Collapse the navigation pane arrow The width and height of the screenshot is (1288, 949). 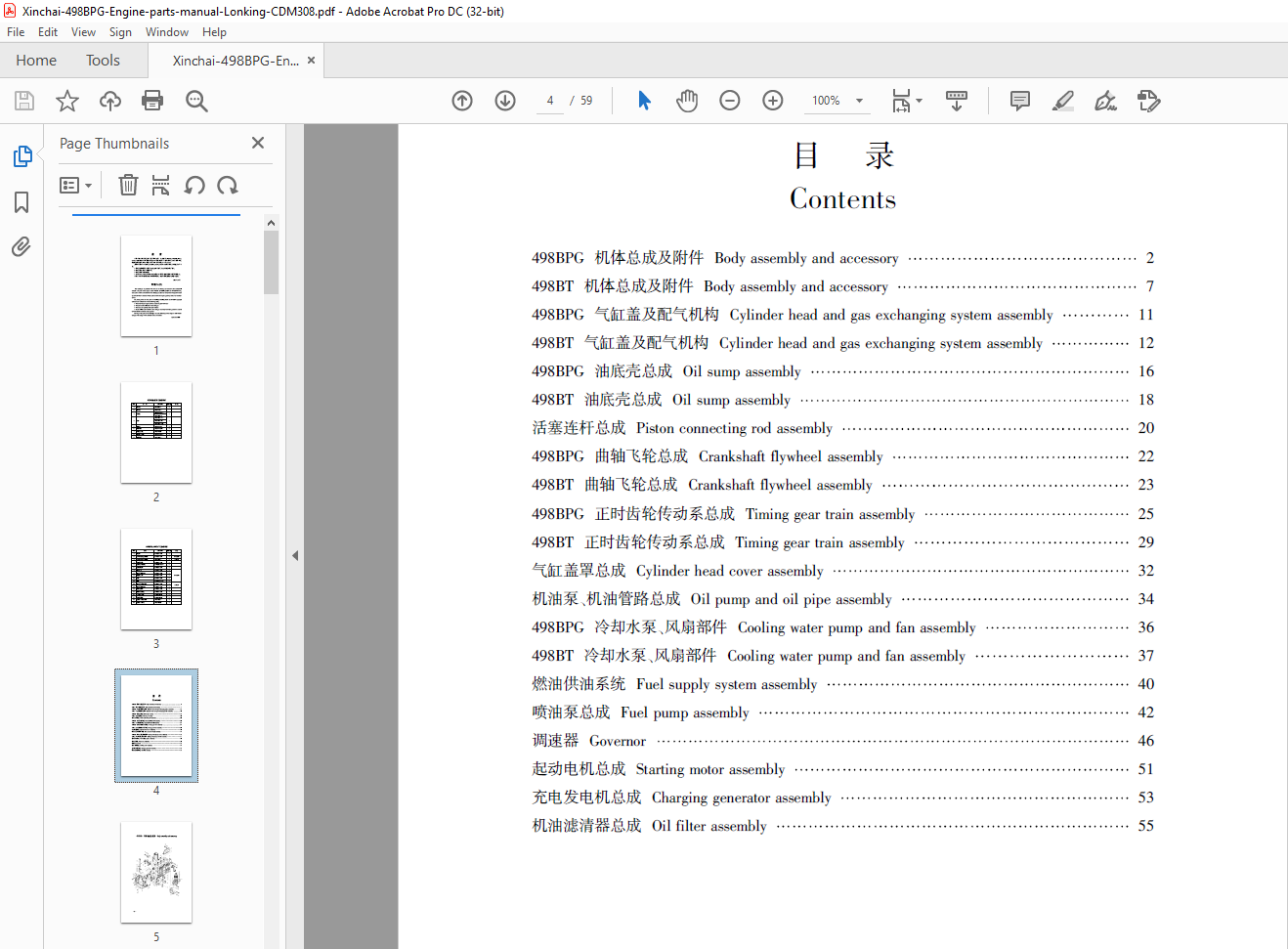[295, 556]
